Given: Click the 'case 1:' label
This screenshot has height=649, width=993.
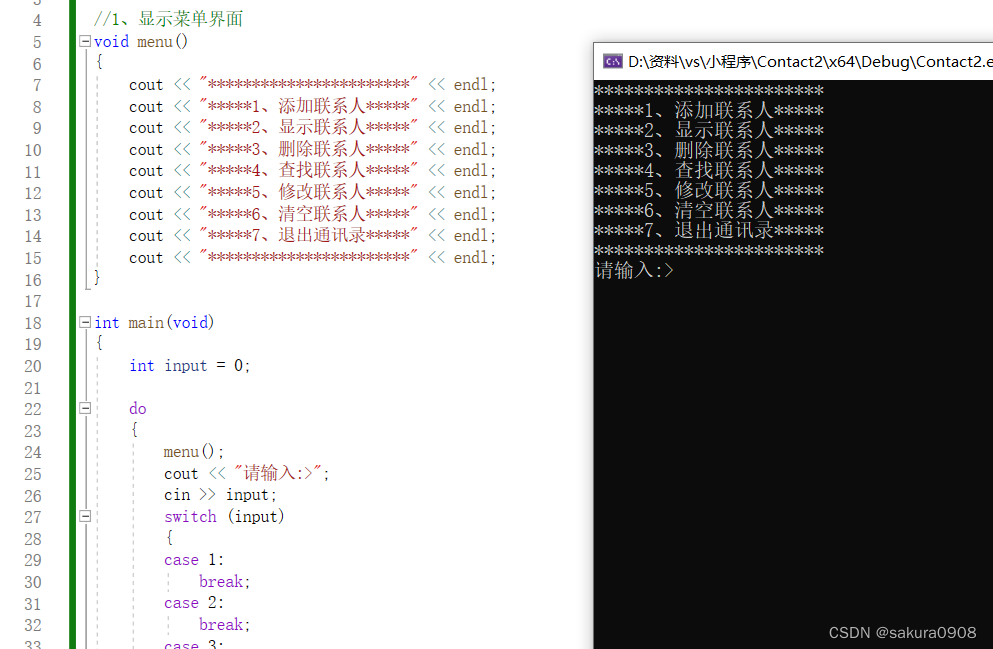Looking at the screenshot, I should (x=194, y=560).
